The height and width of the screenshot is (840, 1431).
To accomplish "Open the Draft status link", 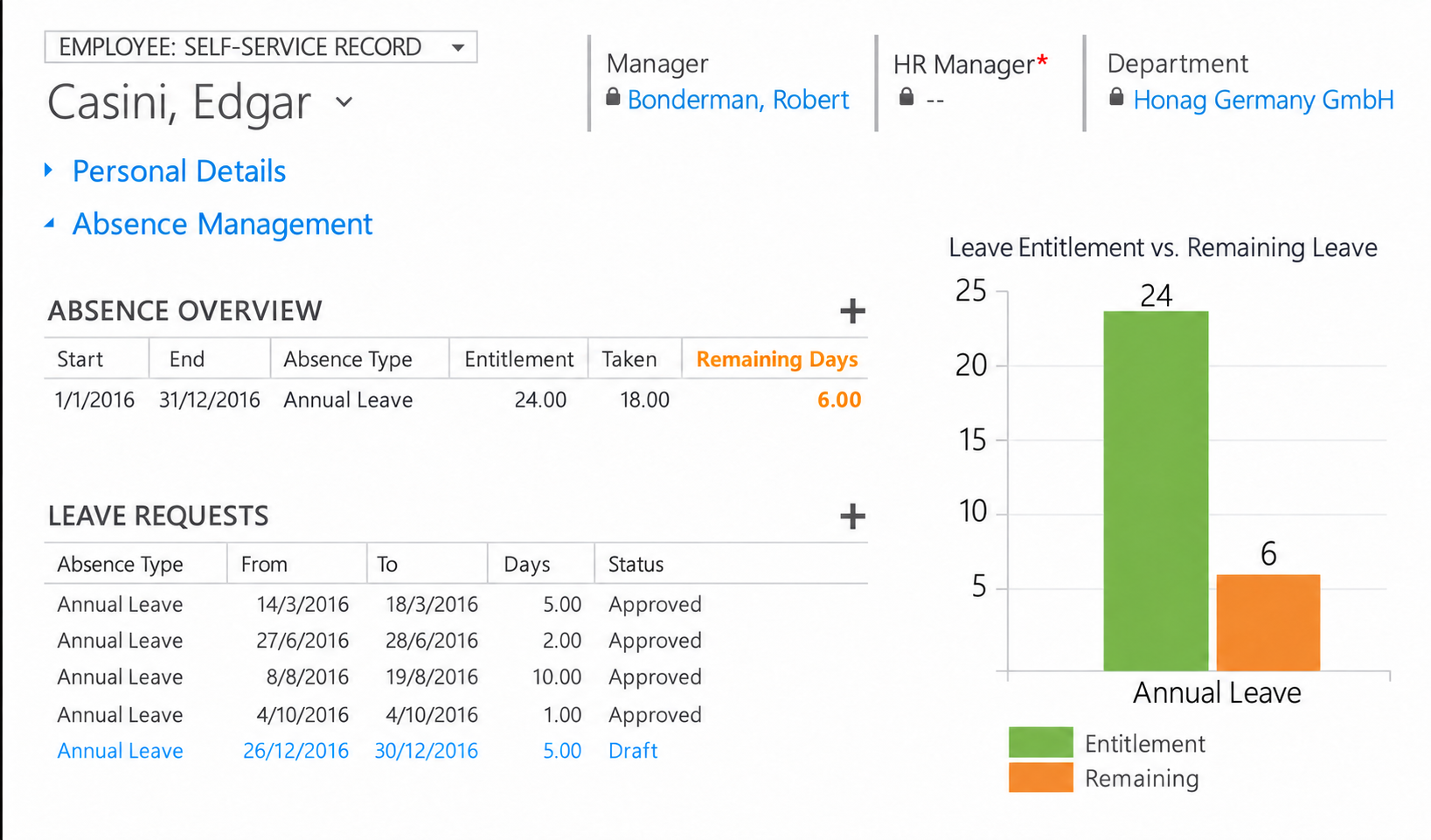I will coord(633,751).
